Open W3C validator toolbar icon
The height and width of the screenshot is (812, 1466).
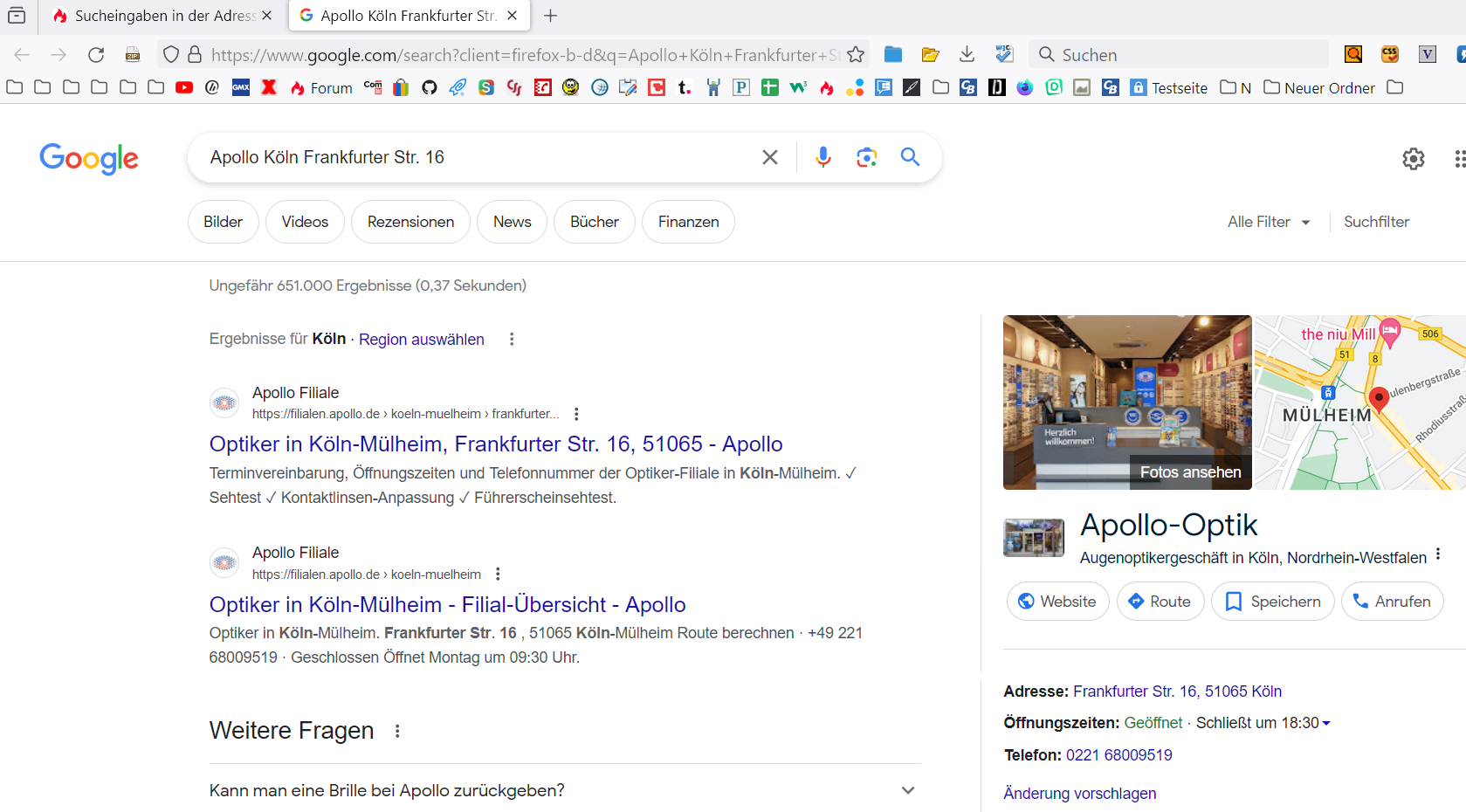point(1004,55)
